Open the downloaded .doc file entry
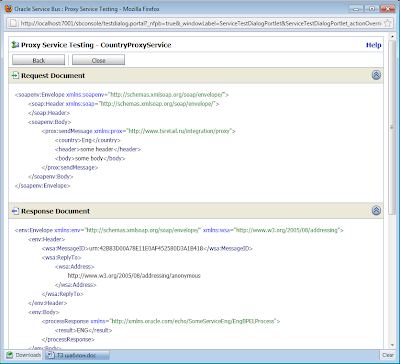Image resolution: width=400 pixels, height=364 pixels. coord(77,355)
